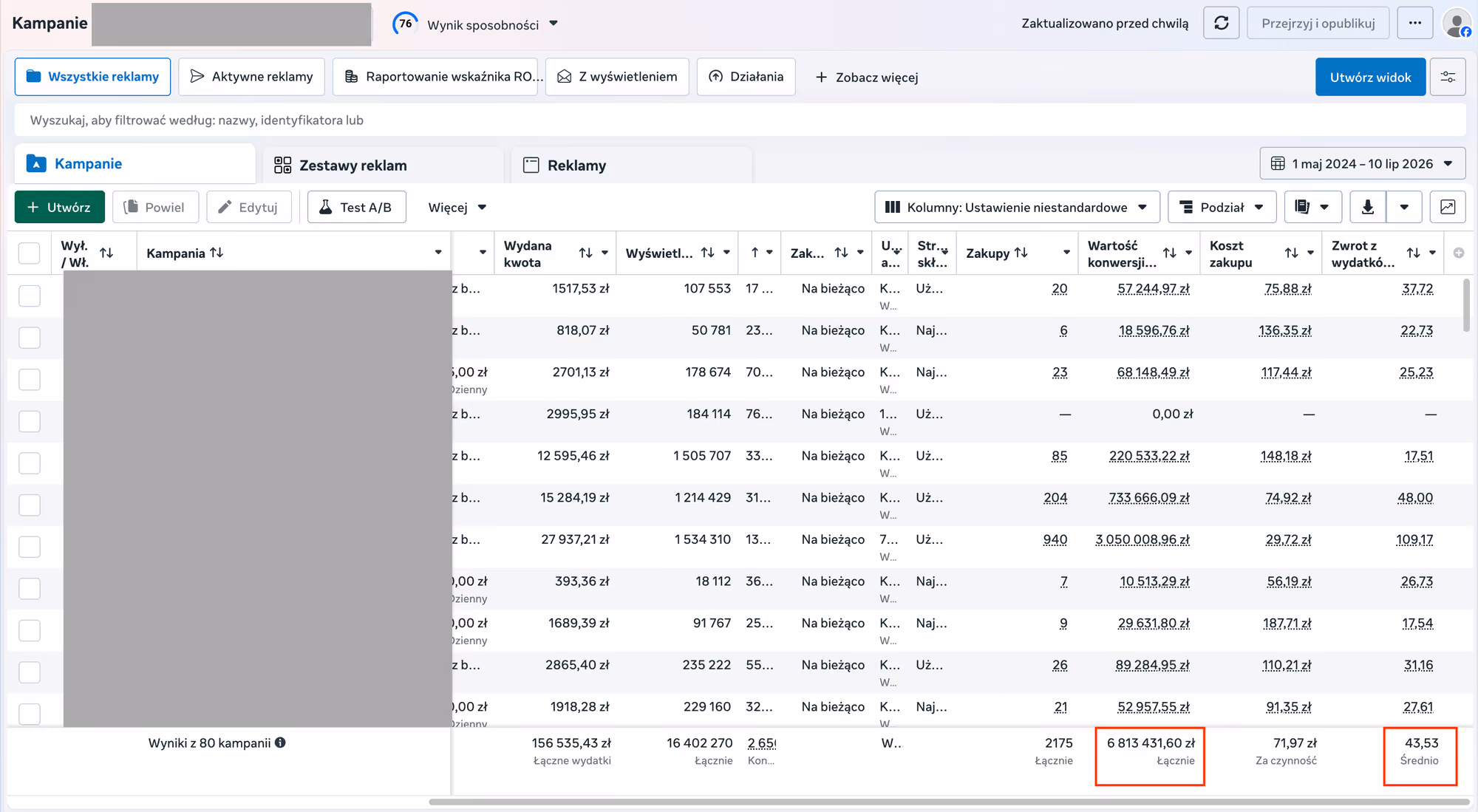1478x812 pixels.
Task: Check the first campaign row checkbox
Action: (x=29, y=296)
